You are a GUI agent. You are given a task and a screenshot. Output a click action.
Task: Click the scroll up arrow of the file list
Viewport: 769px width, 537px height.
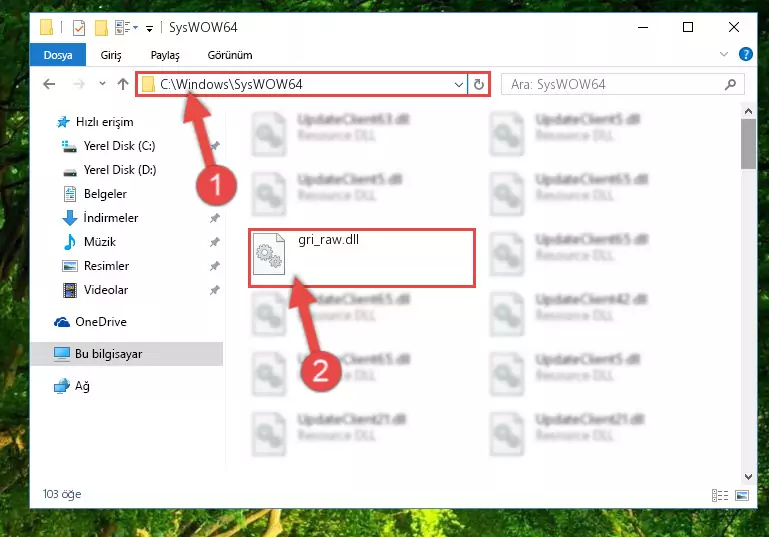[x=748, y=111]
